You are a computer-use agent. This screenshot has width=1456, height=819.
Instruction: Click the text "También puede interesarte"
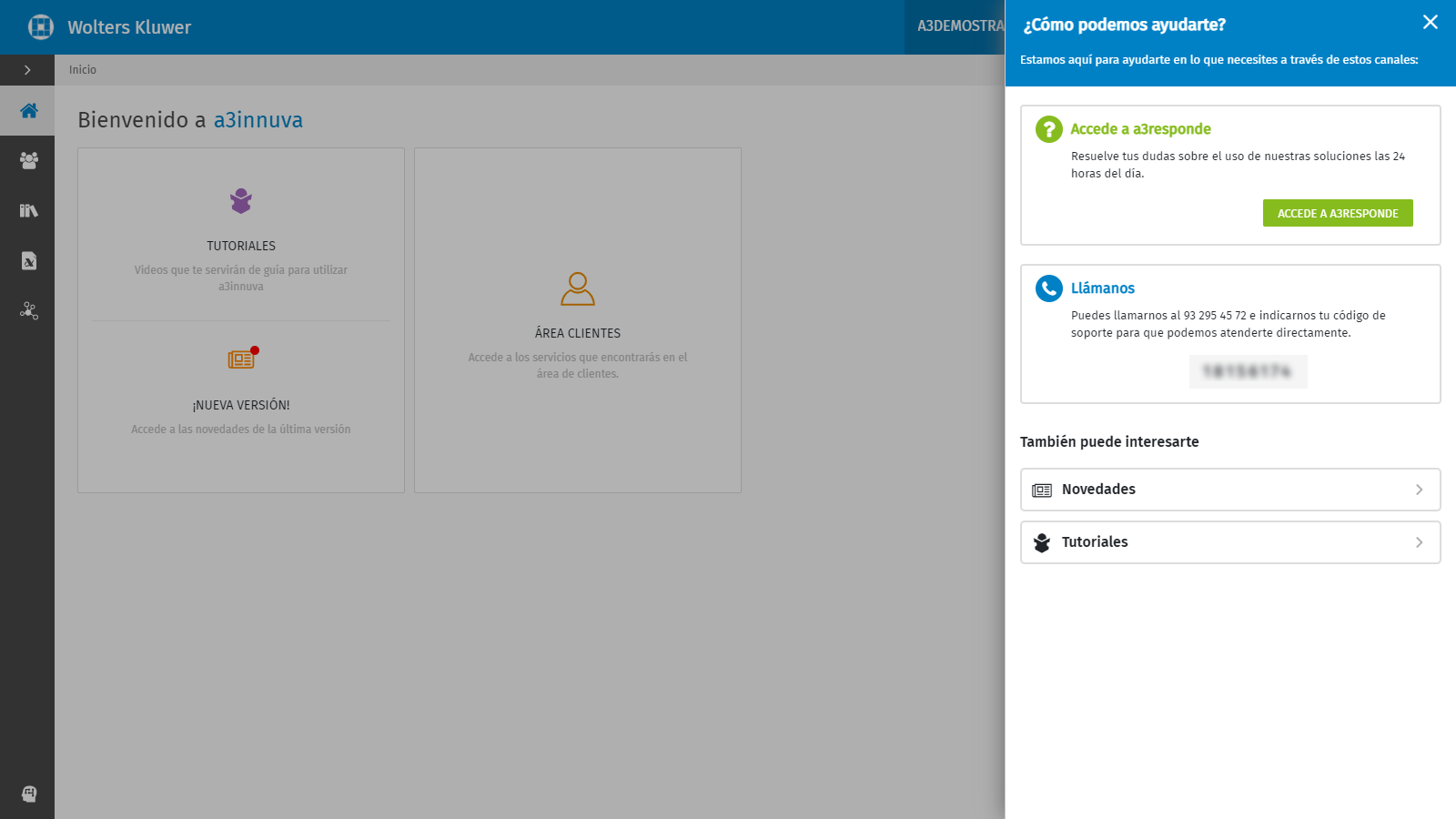1109,441
